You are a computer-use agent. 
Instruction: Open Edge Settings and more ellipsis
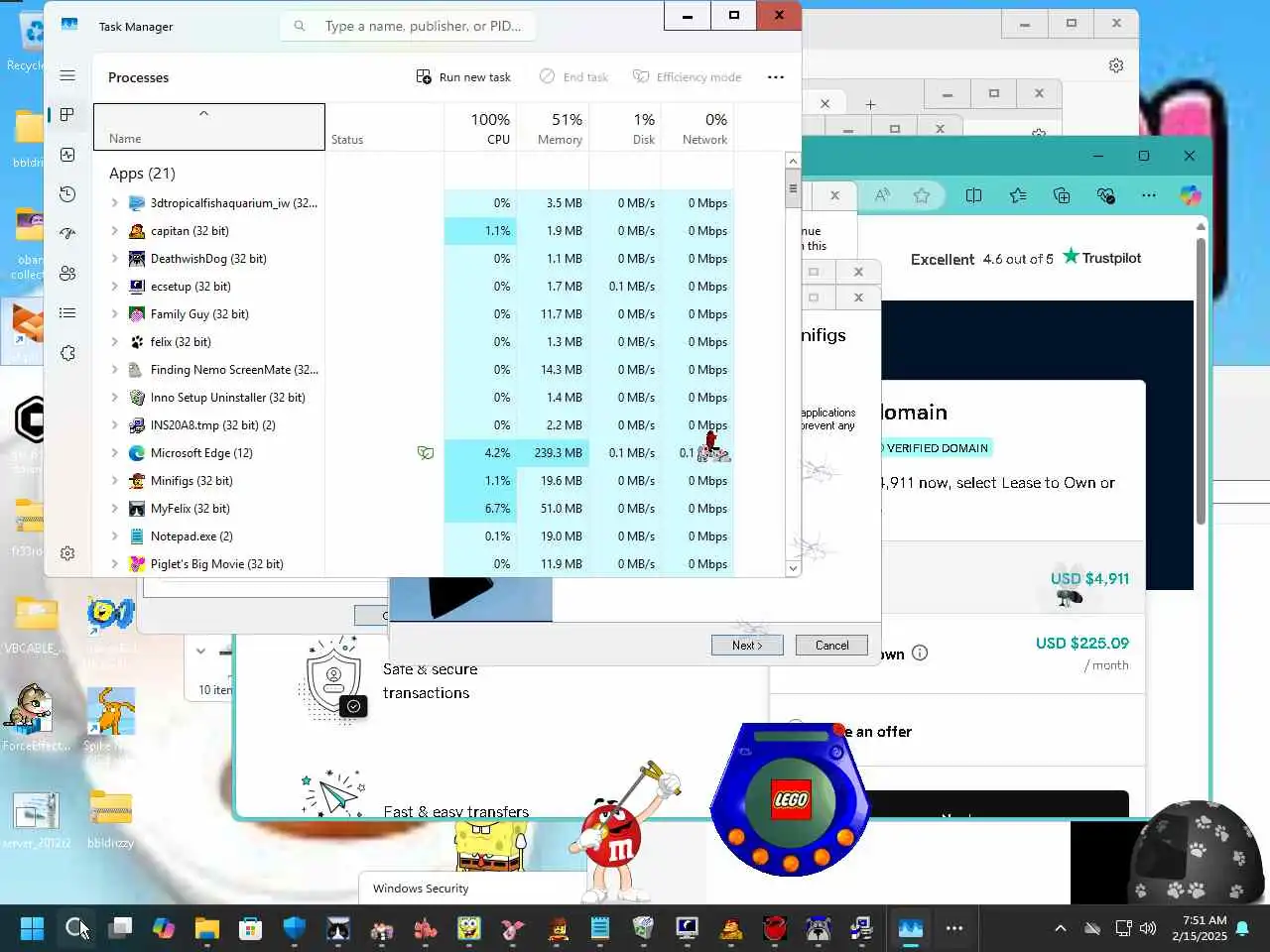coord(1149,195)
